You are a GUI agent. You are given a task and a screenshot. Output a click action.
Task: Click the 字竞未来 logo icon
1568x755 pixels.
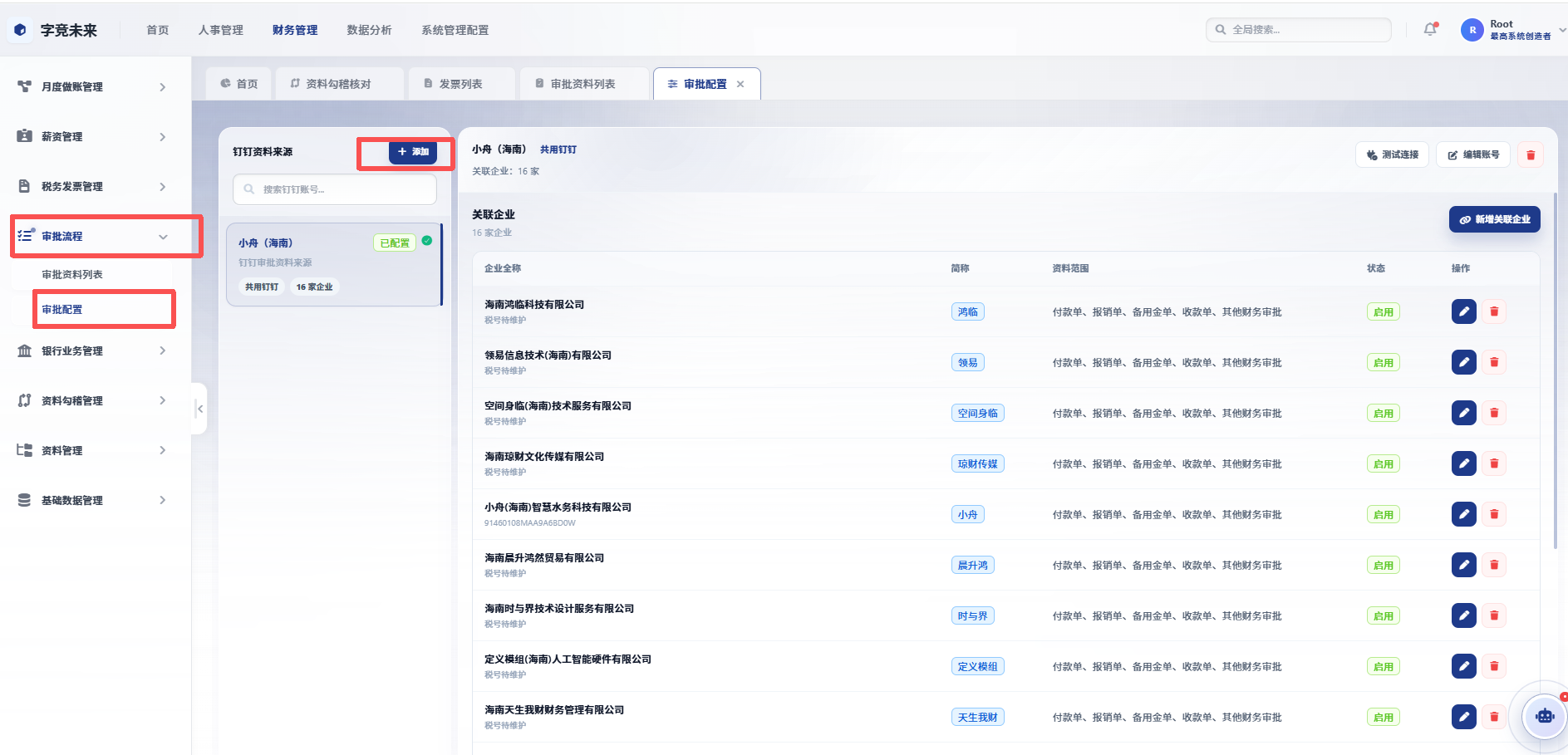21,30
